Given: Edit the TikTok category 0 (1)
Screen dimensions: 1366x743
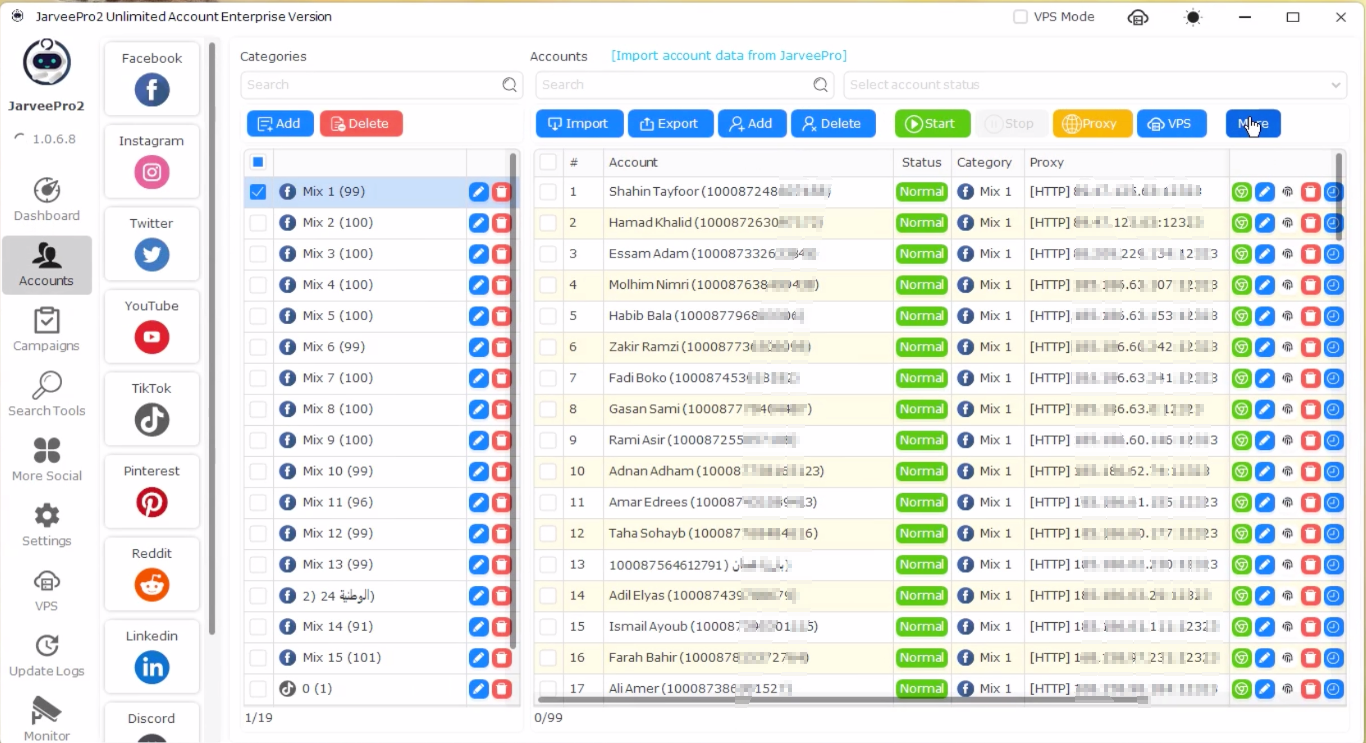Looking at the screenshot, I should coord(479,689).
